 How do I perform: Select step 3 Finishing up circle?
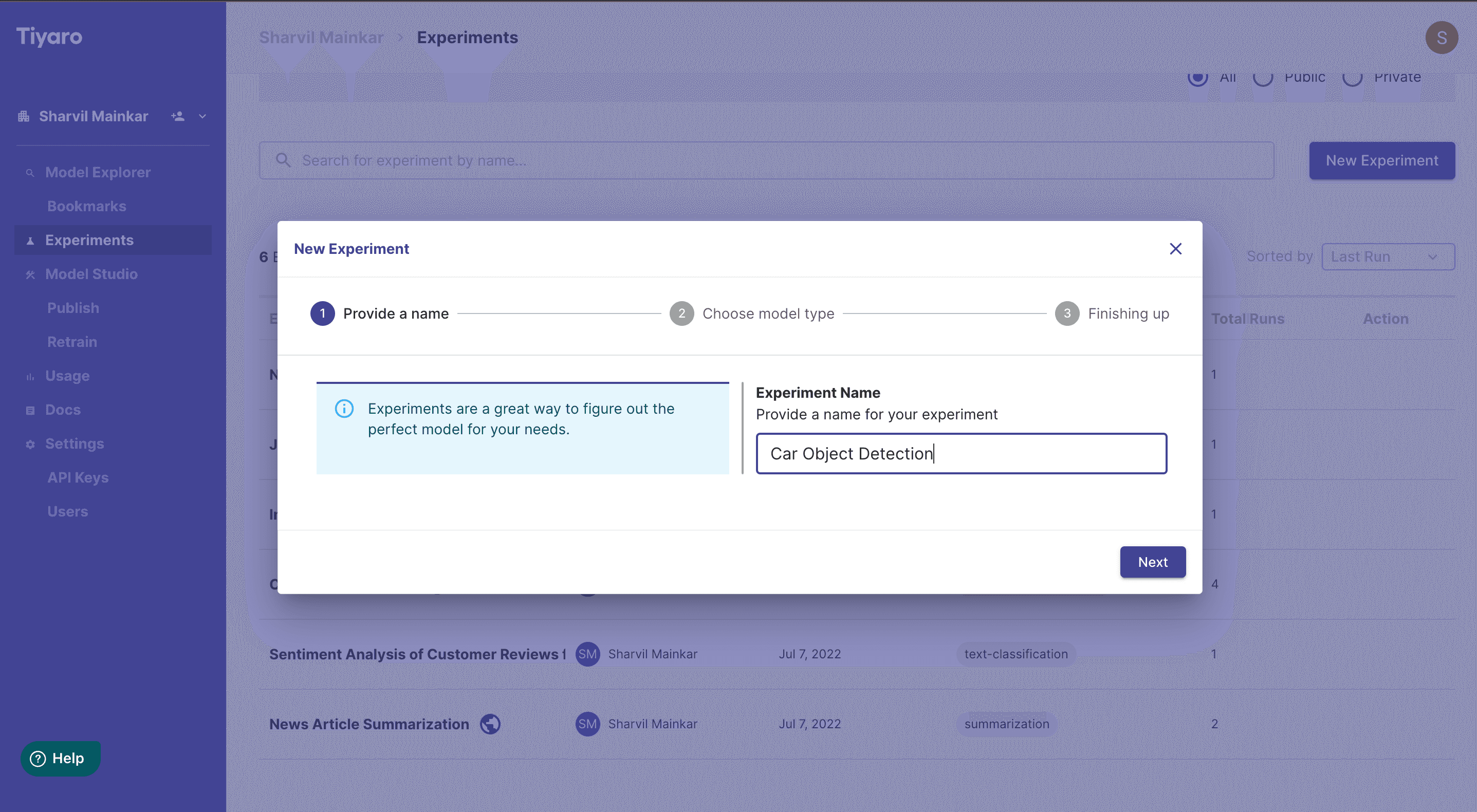pos(1066,313)
